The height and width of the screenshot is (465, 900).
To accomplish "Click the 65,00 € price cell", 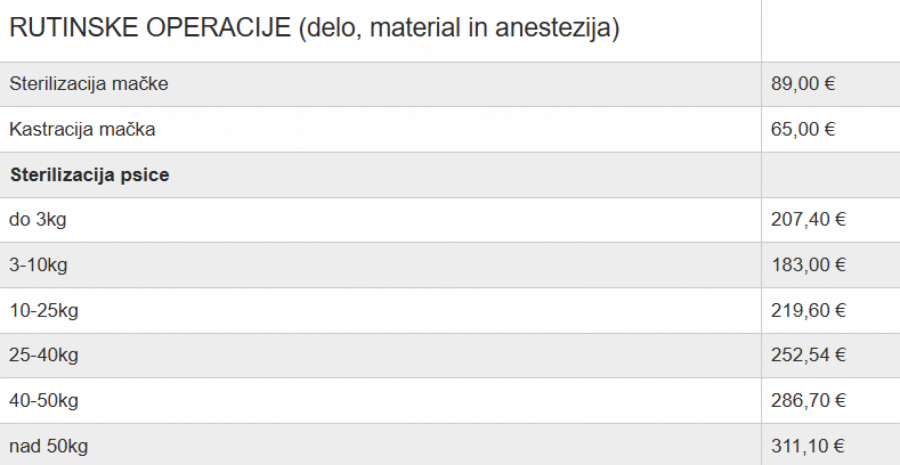I will point(802,129).
